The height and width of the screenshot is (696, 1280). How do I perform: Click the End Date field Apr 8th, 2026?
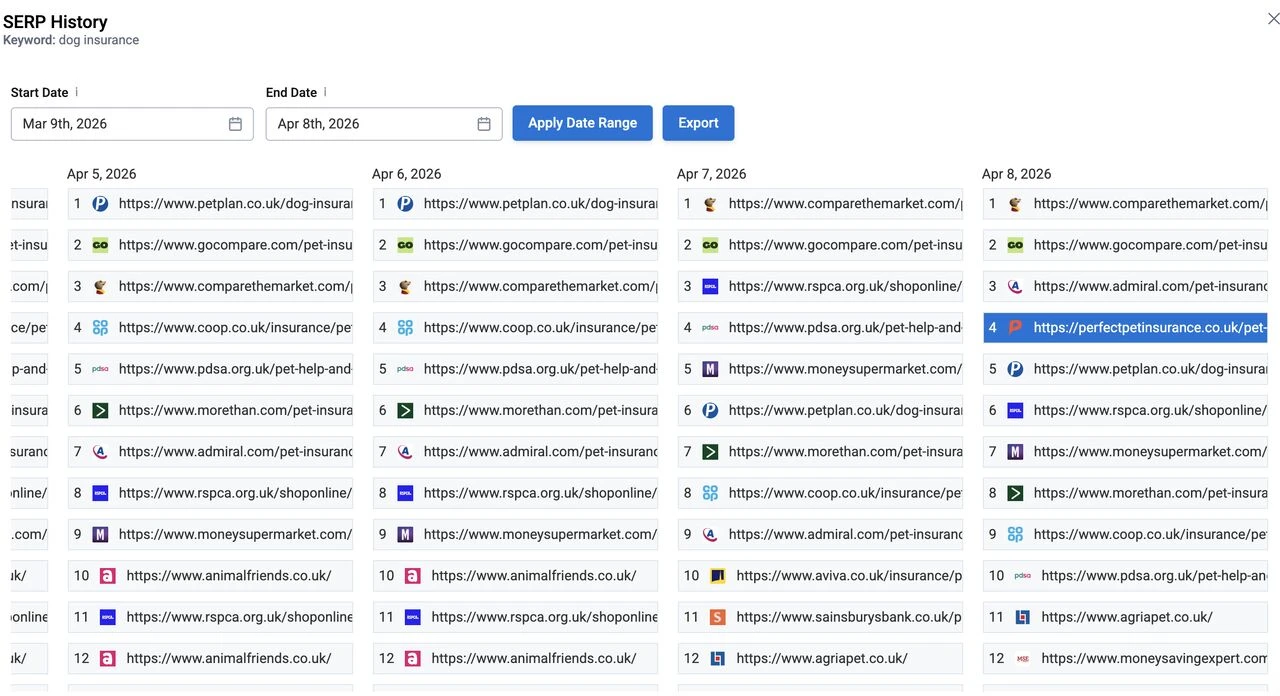384,124
